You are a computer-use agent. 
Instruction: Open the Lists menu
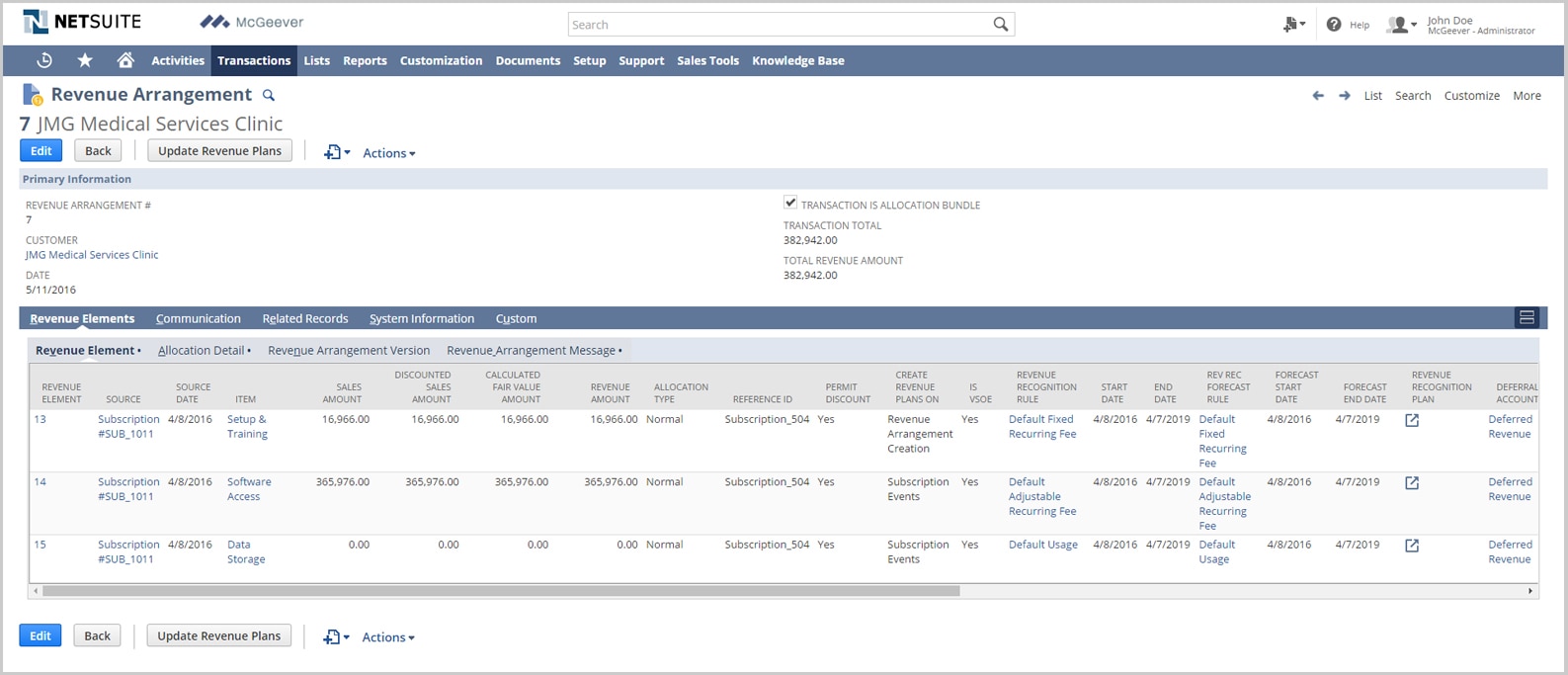pos(317,60)
